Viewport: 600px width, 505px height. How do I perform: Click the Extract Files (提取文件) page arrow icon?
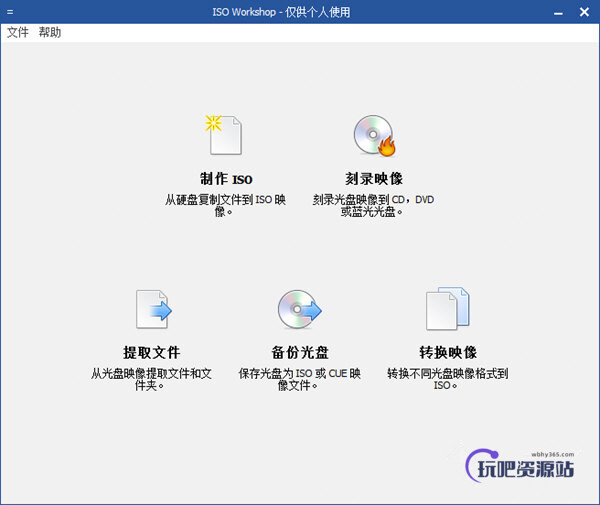click(154, 309)
